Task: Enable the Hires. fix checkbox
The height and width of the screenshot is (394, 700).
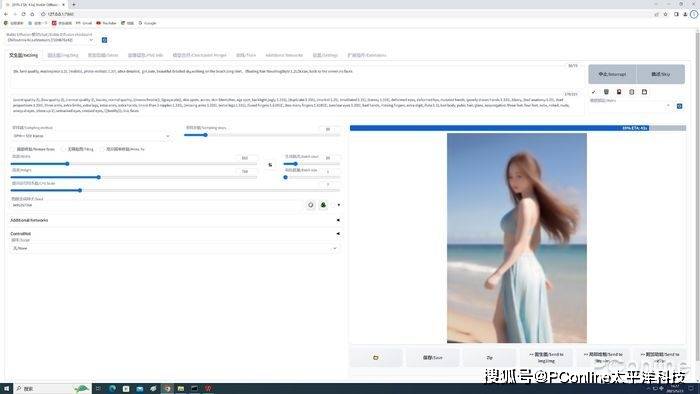Action: [x=103, y=149]
